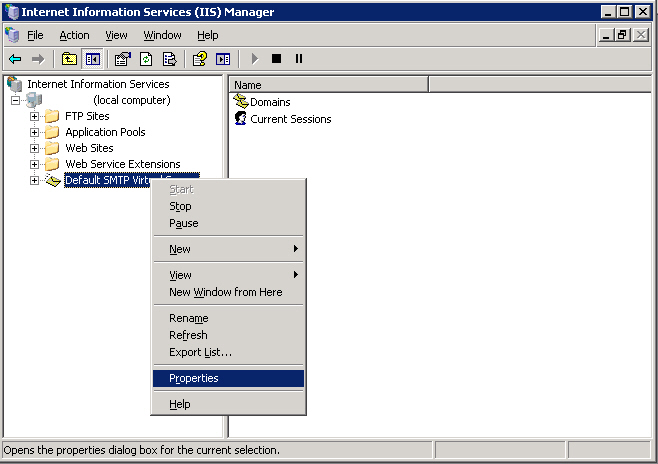
Task: Expand the FTP Sites tree node
Action: pos(35,116)
